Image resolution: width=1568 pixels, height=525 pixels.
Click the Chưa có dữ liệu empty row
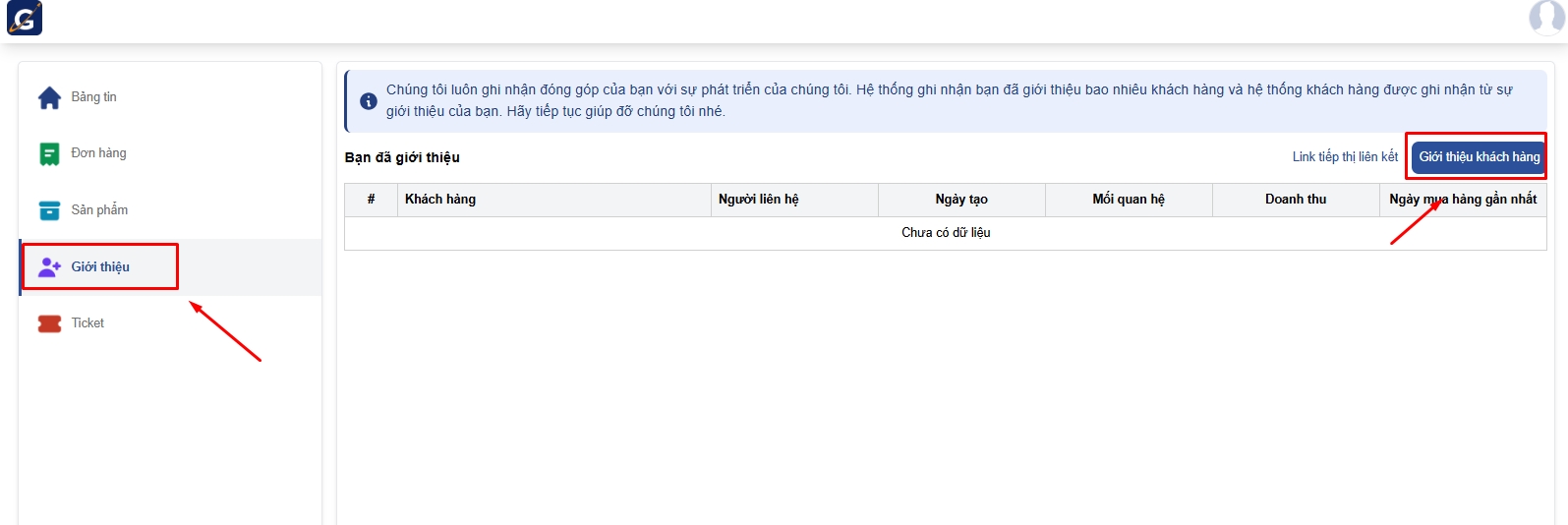point(945,233)
